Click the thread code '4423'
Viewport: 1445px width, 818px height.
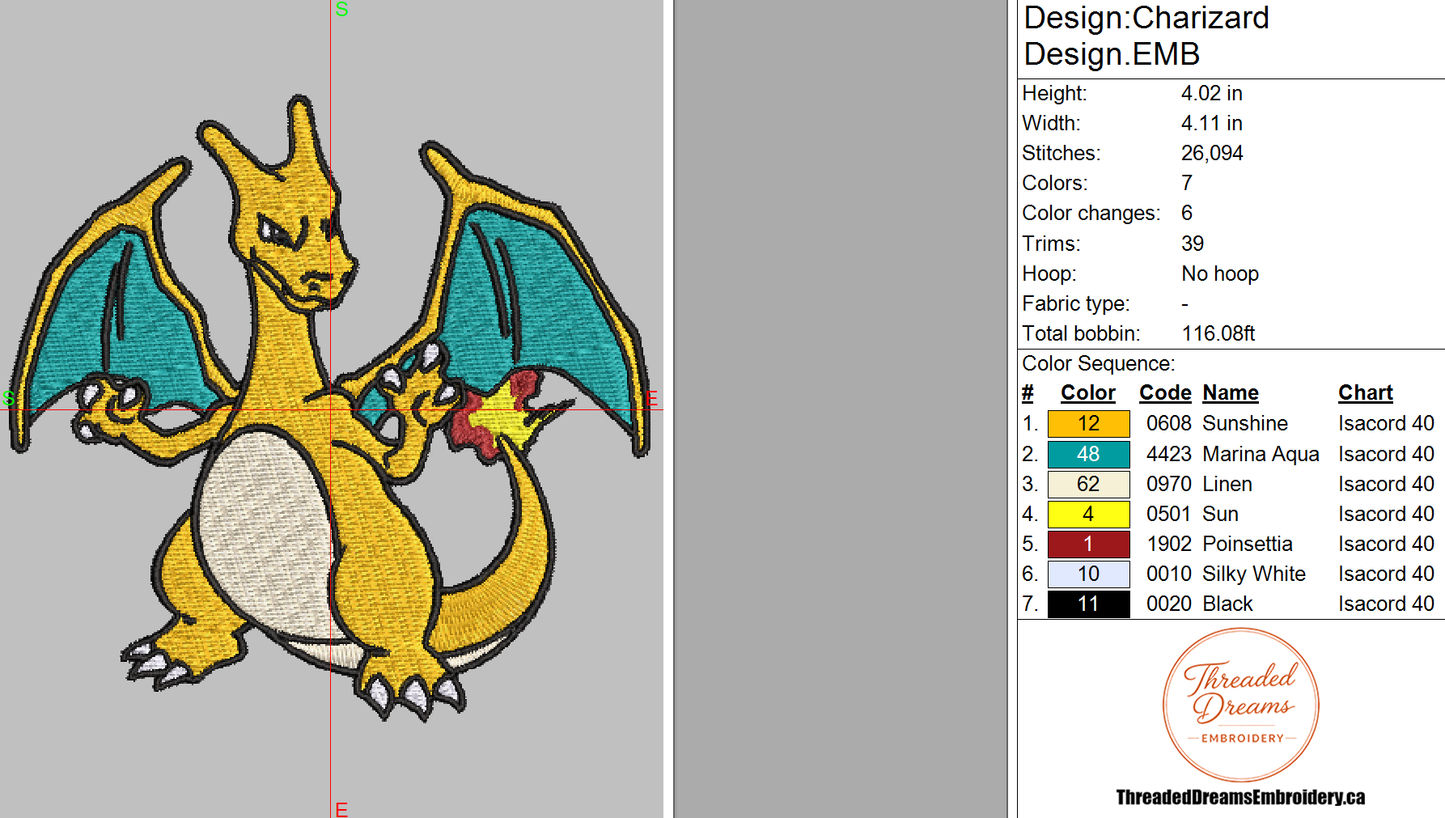coord(1169,454)
